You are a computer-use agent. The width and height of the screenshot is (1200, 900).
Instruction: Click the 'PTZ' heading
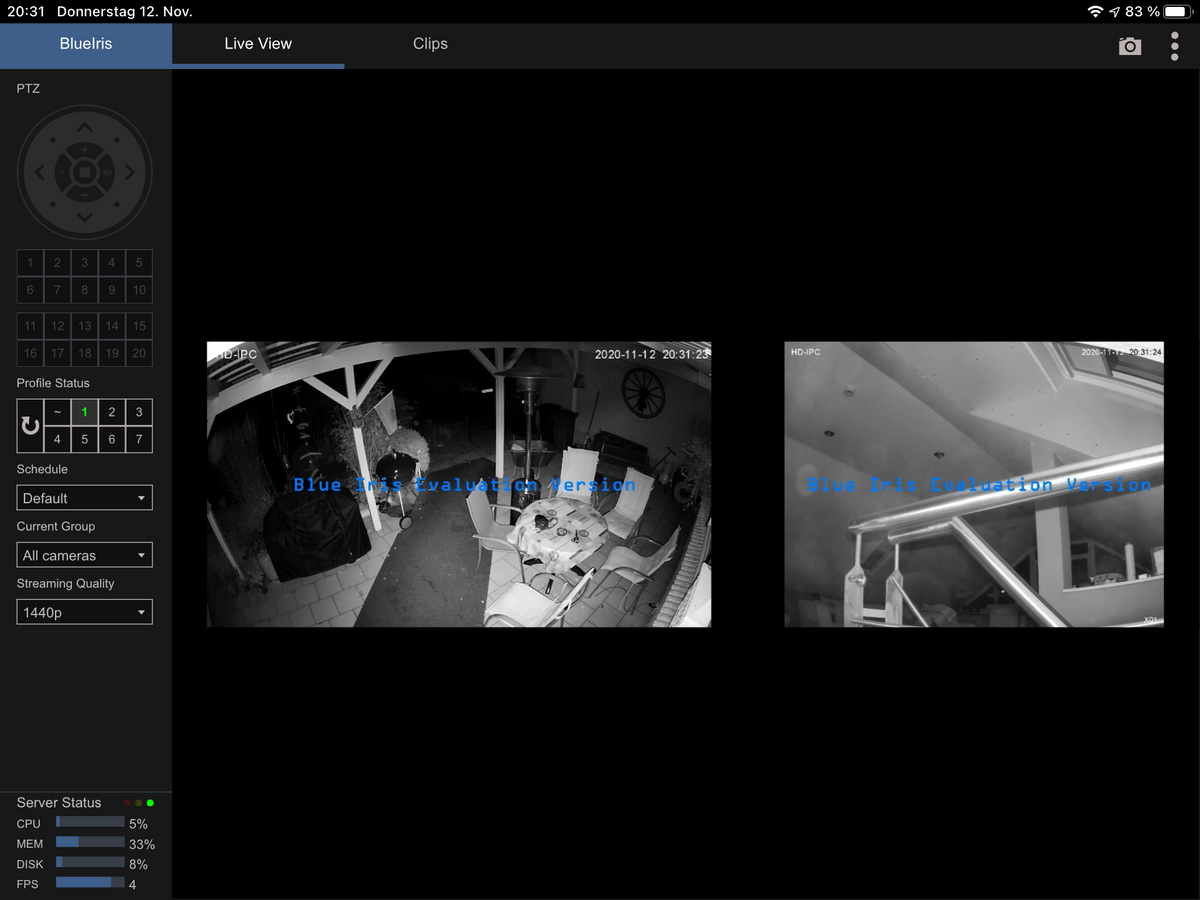tap(28, 89)
